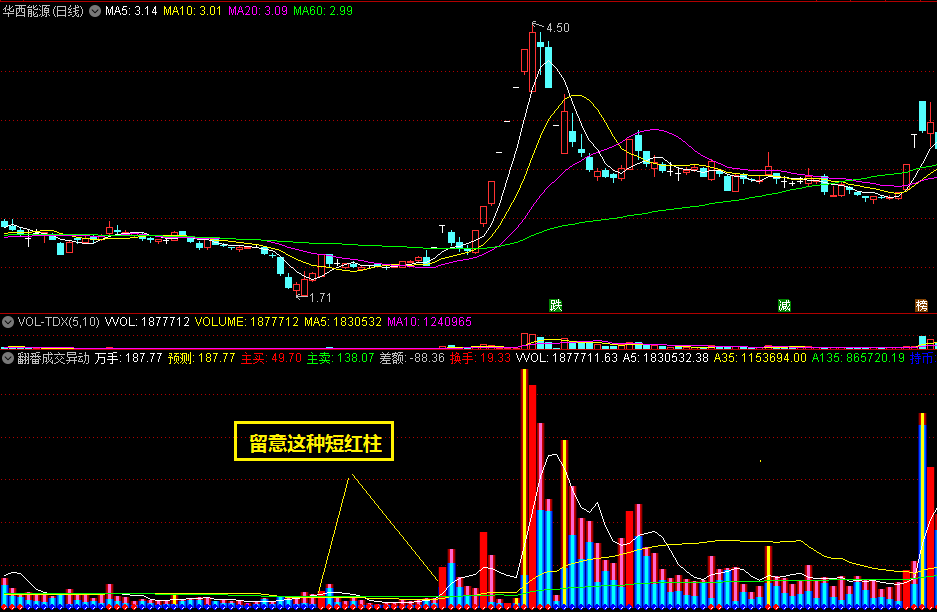Click the MA5: 3.14 label
Image resolution: width=937 pixels, height=612 pixels.
(131, 11)
